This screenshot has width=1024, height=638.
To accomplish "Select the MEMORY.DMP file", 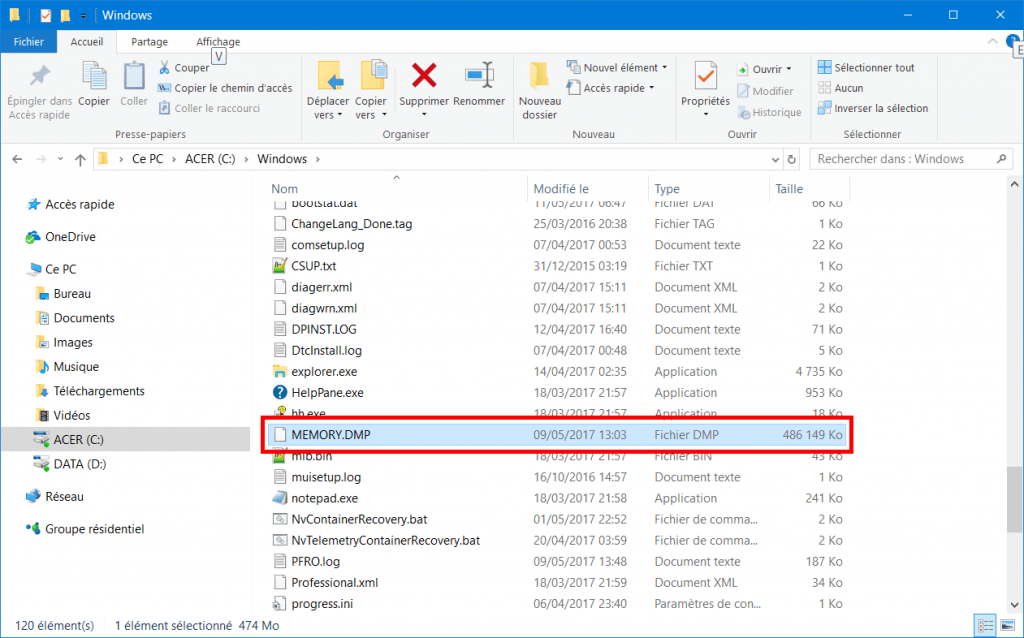I will click(557, 435).
